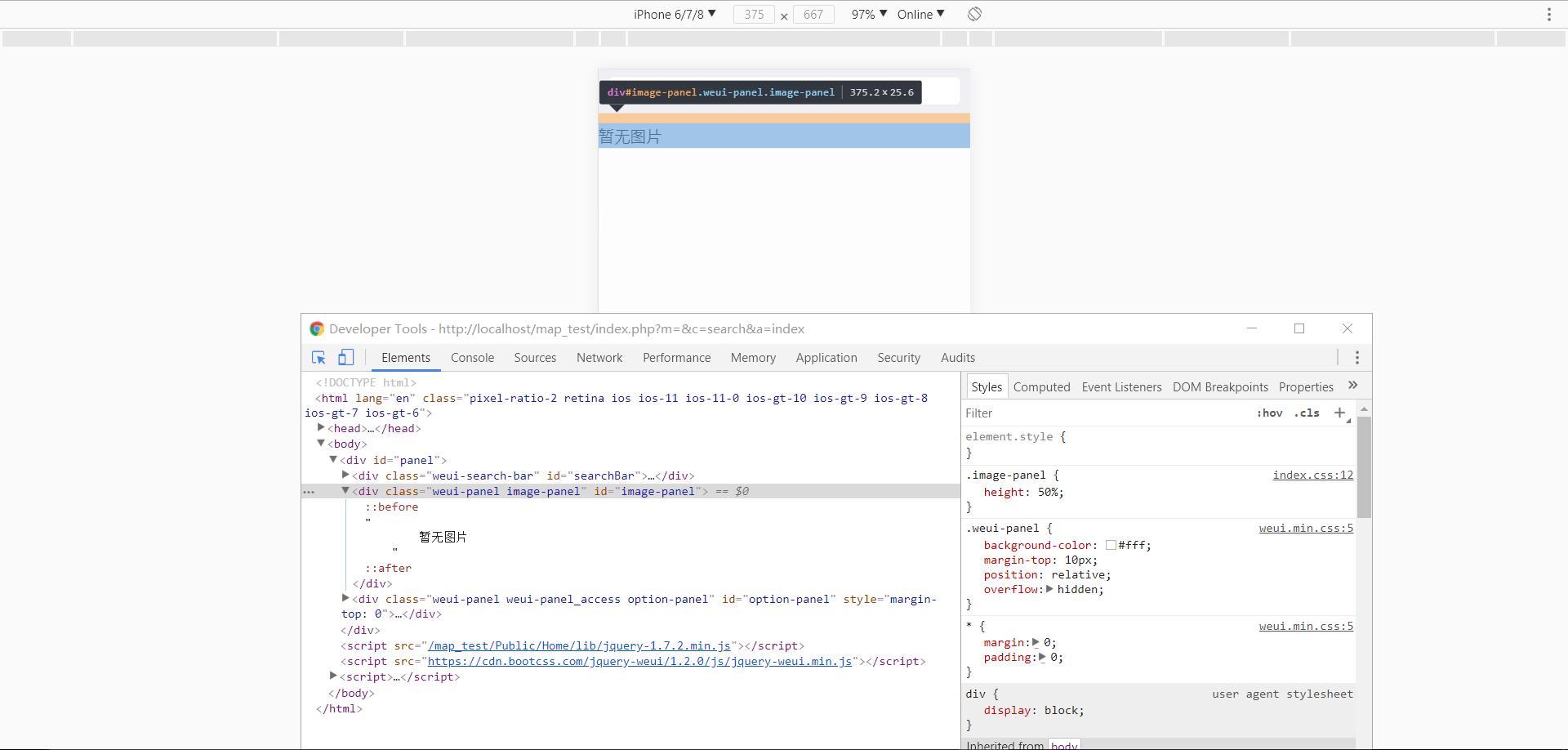This screenshot has width=1568, height=750.
Task: Open the DOM Breakpoints sub-tab
Action: point(1220,387)
